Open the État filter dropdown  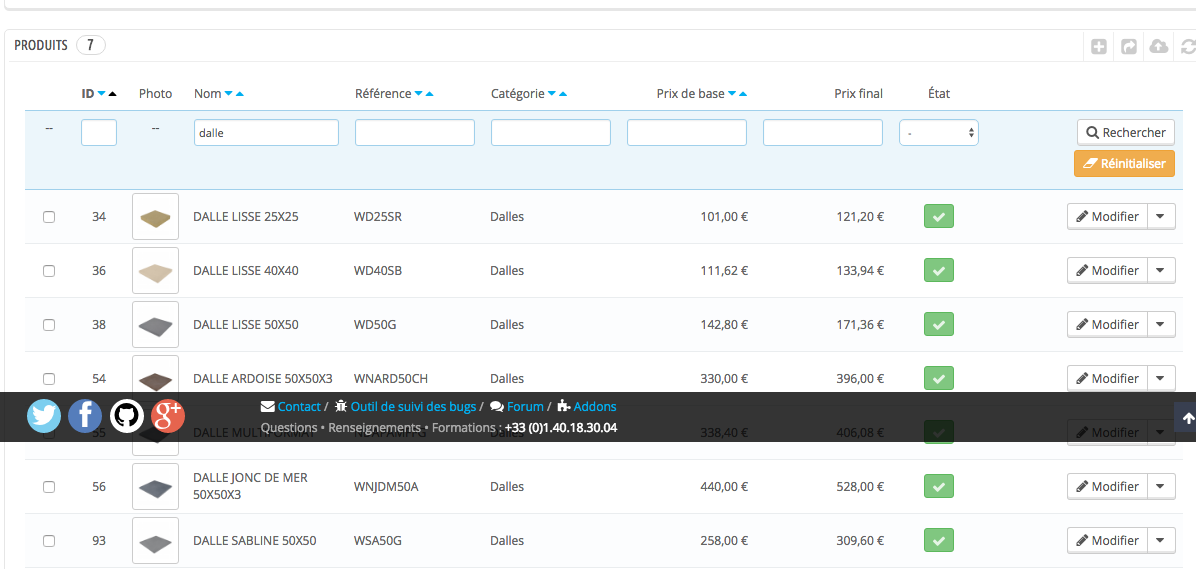point(939,133)
